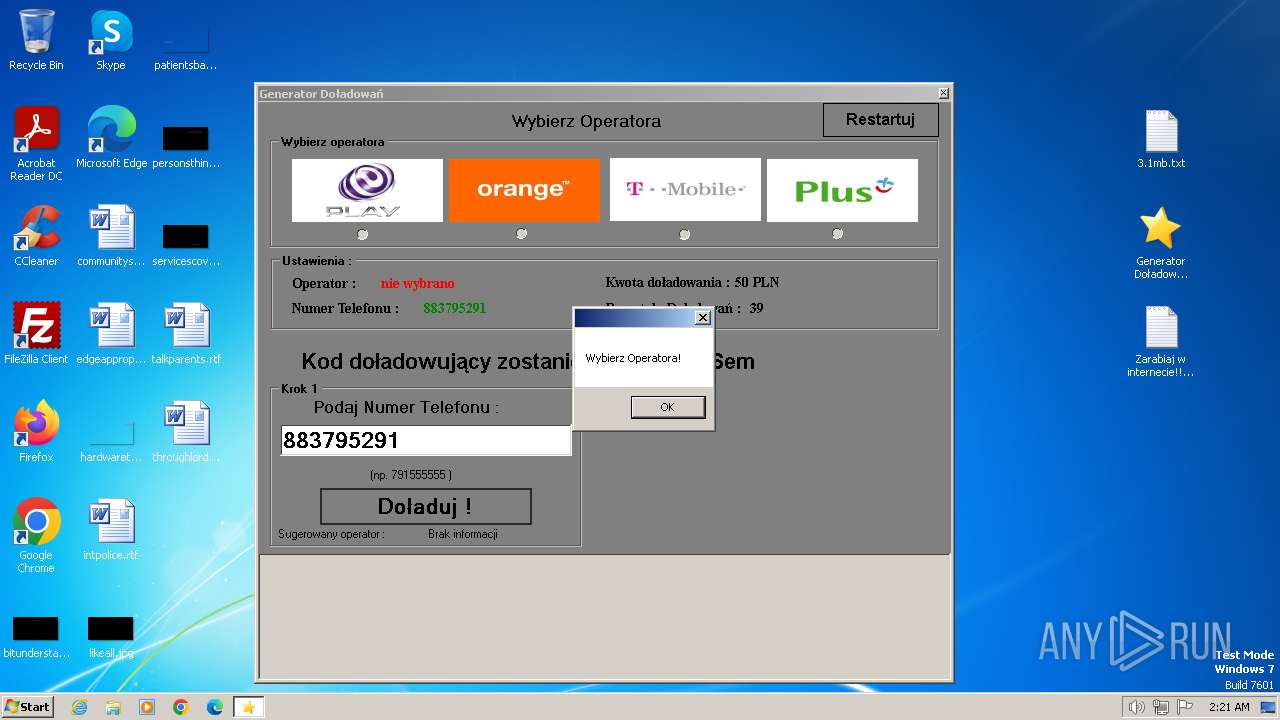This screenshot has height=720, width=1280.
Task: Select the talkparents.rtf document icon
Action: click(x=186, y=334)
